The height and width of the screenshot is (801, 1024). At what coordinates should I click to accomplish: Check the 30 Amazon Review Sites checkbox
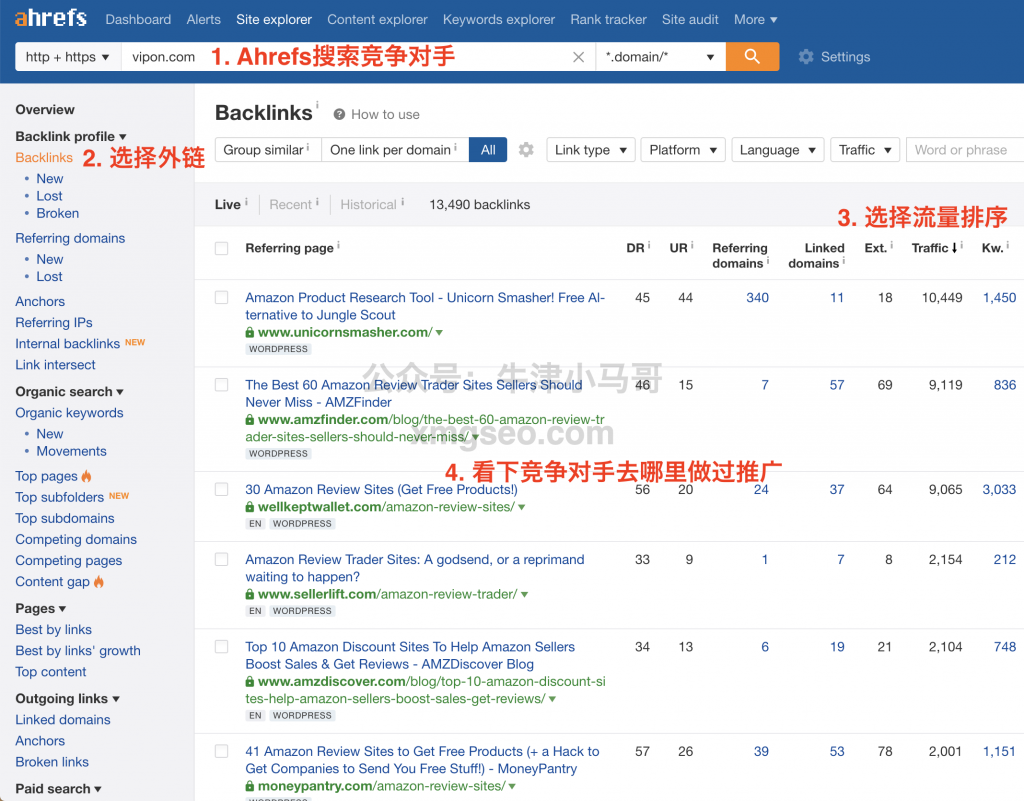point(222,490)
